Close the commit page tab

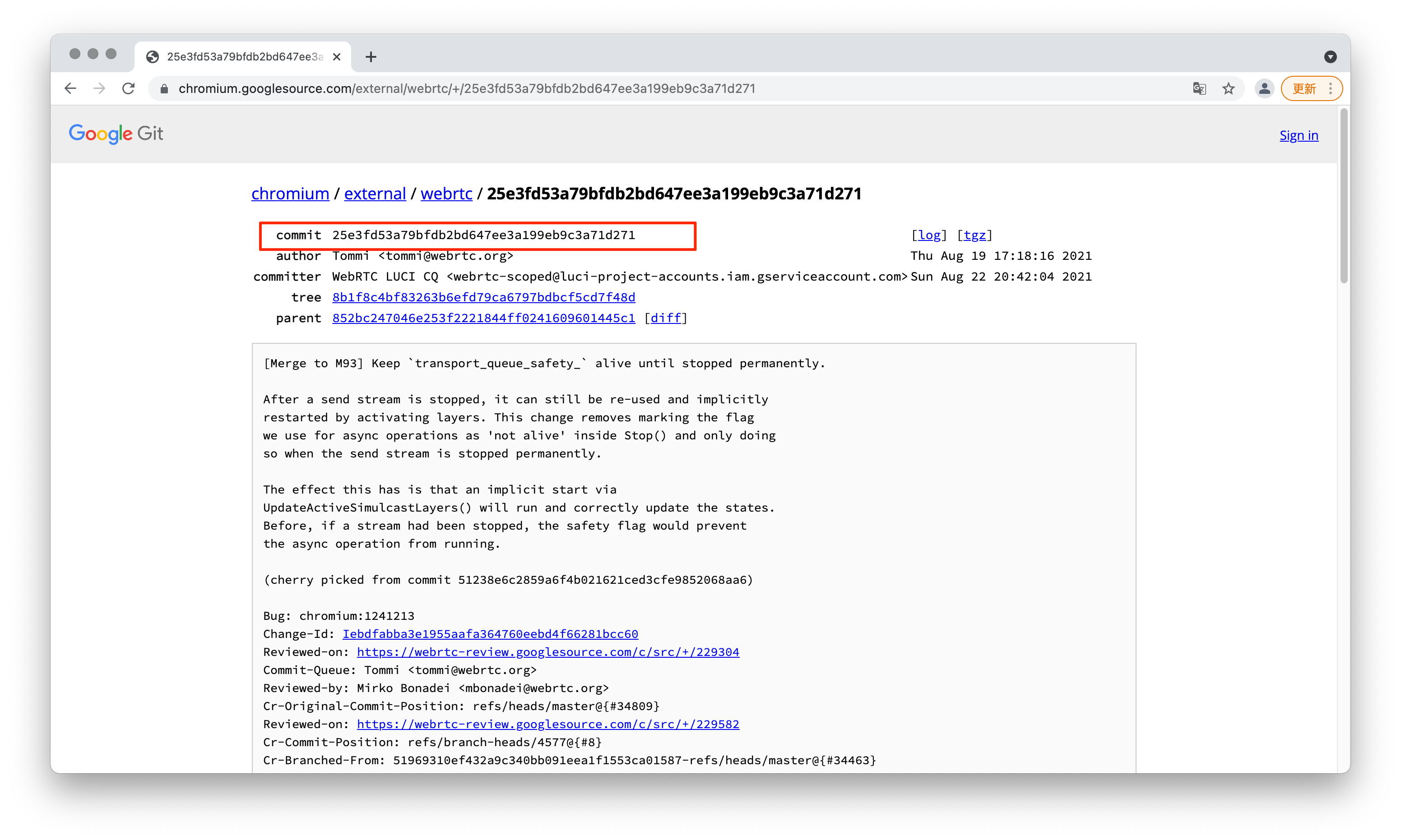pyautogui.click(x=336, y=56)
